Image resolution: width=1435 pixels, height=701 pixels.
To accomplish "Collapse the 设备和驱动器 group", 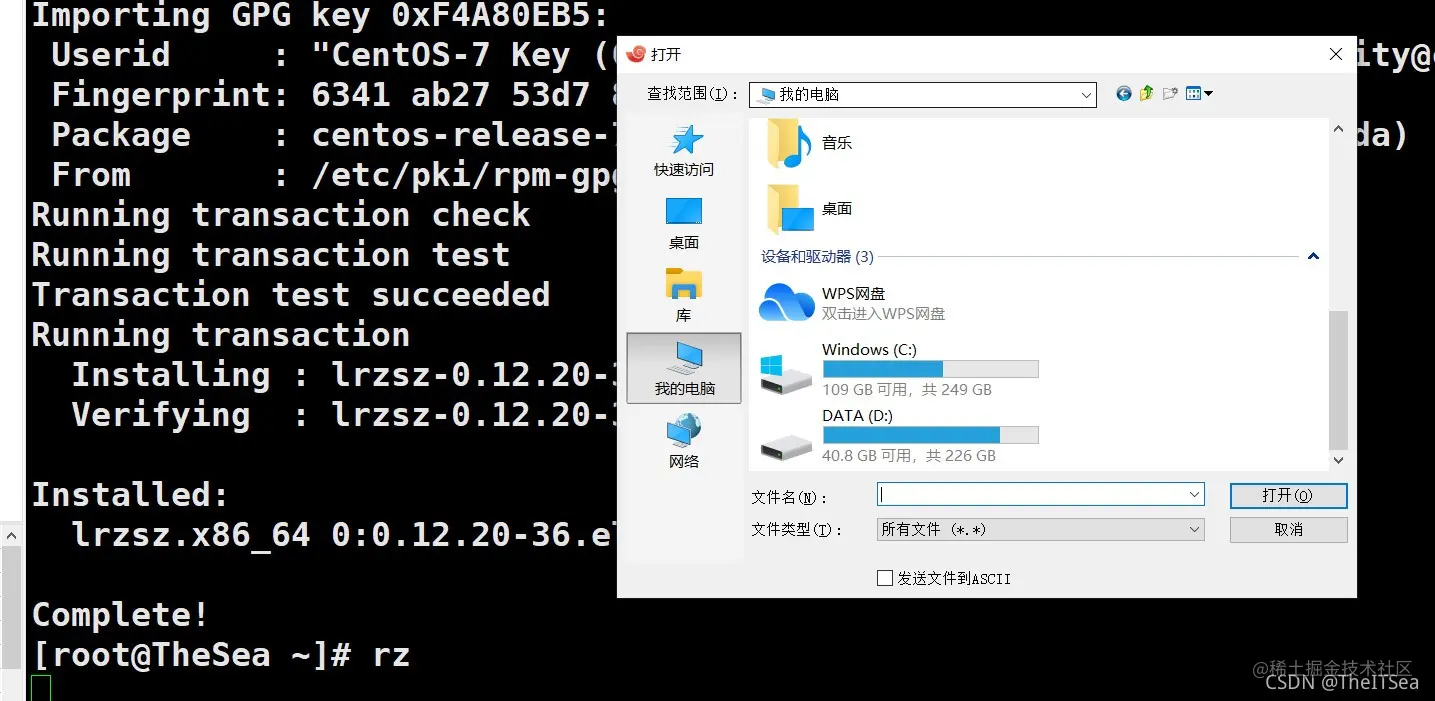I will pyautogui.click(x=1313, y=257).
